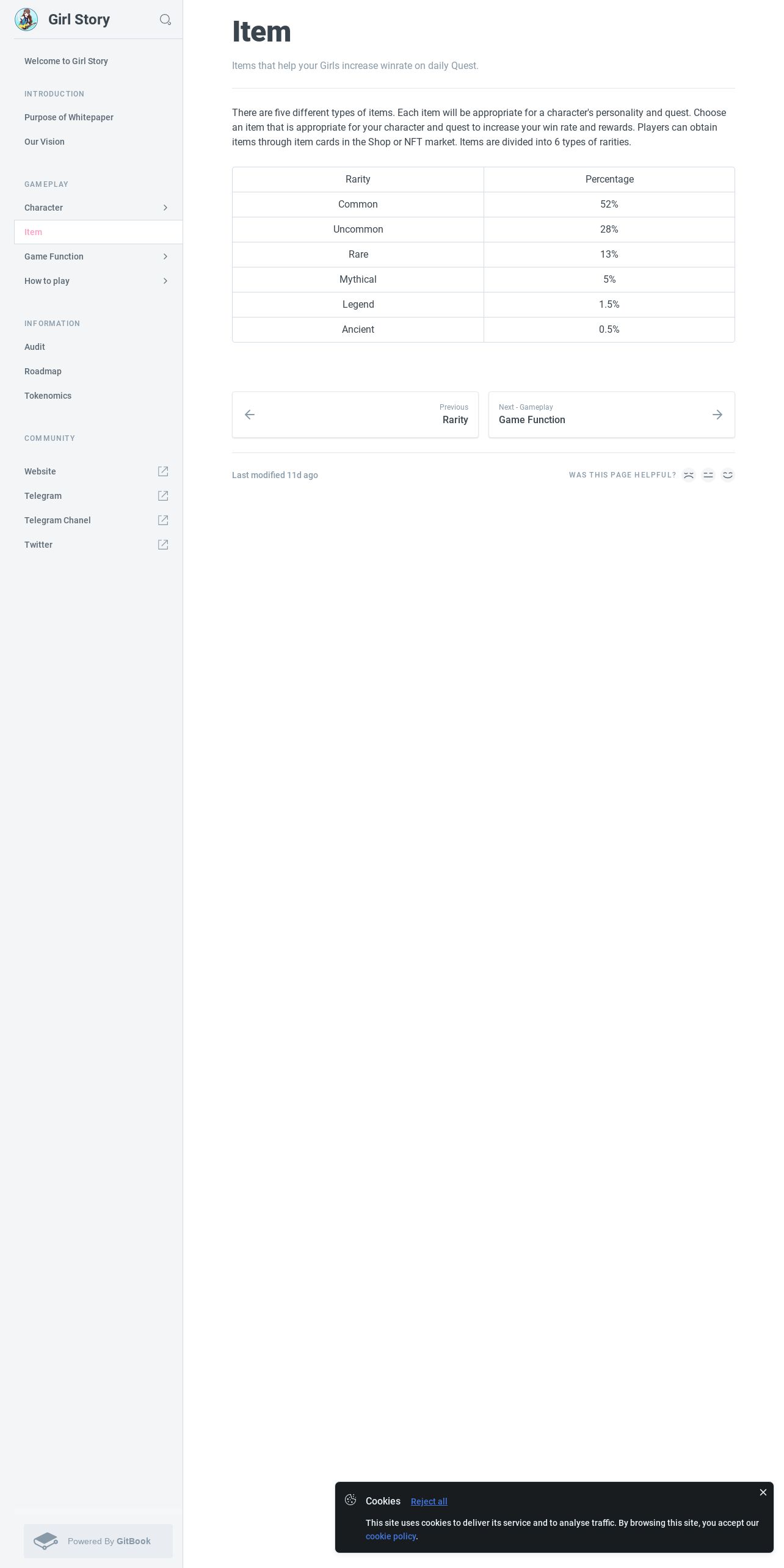Expand the Game Function chevron
The height and width of the screenshot is (1568, 784).
[165, 256]
